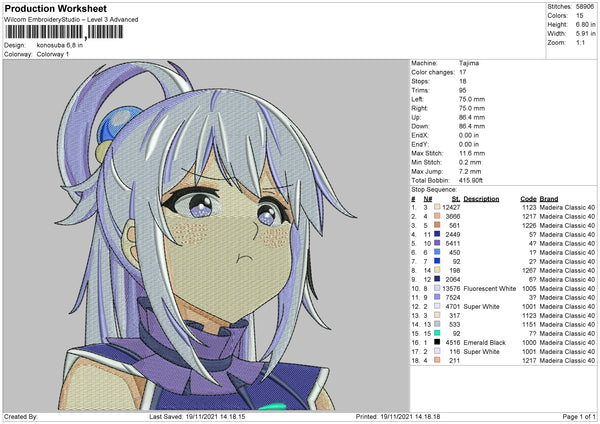
Task: Select the Super White description in row 17
Action: [481, 352]
